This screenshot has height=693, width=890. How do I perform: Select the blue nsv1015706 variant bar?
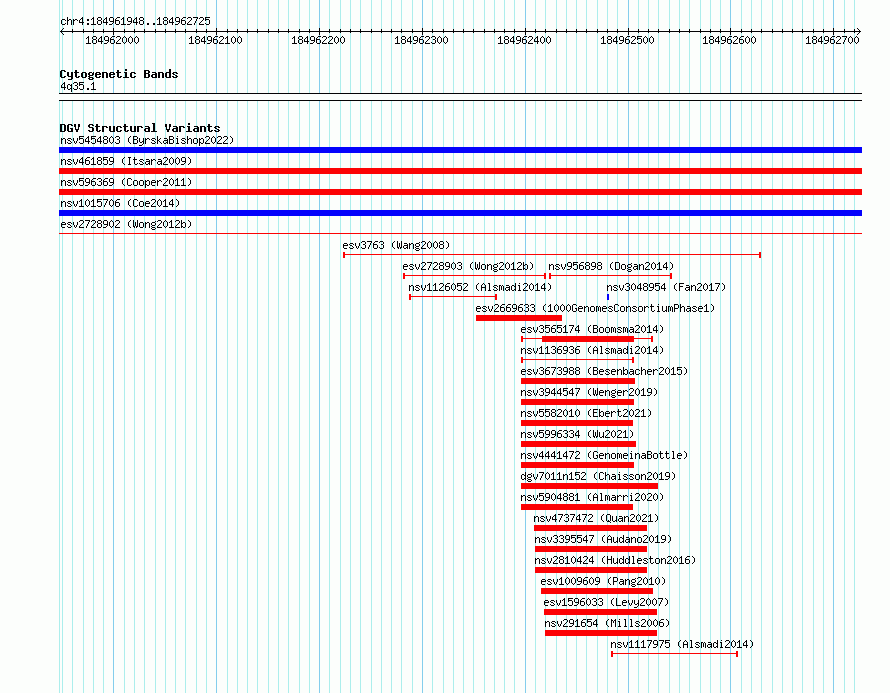tap(460, 213)
